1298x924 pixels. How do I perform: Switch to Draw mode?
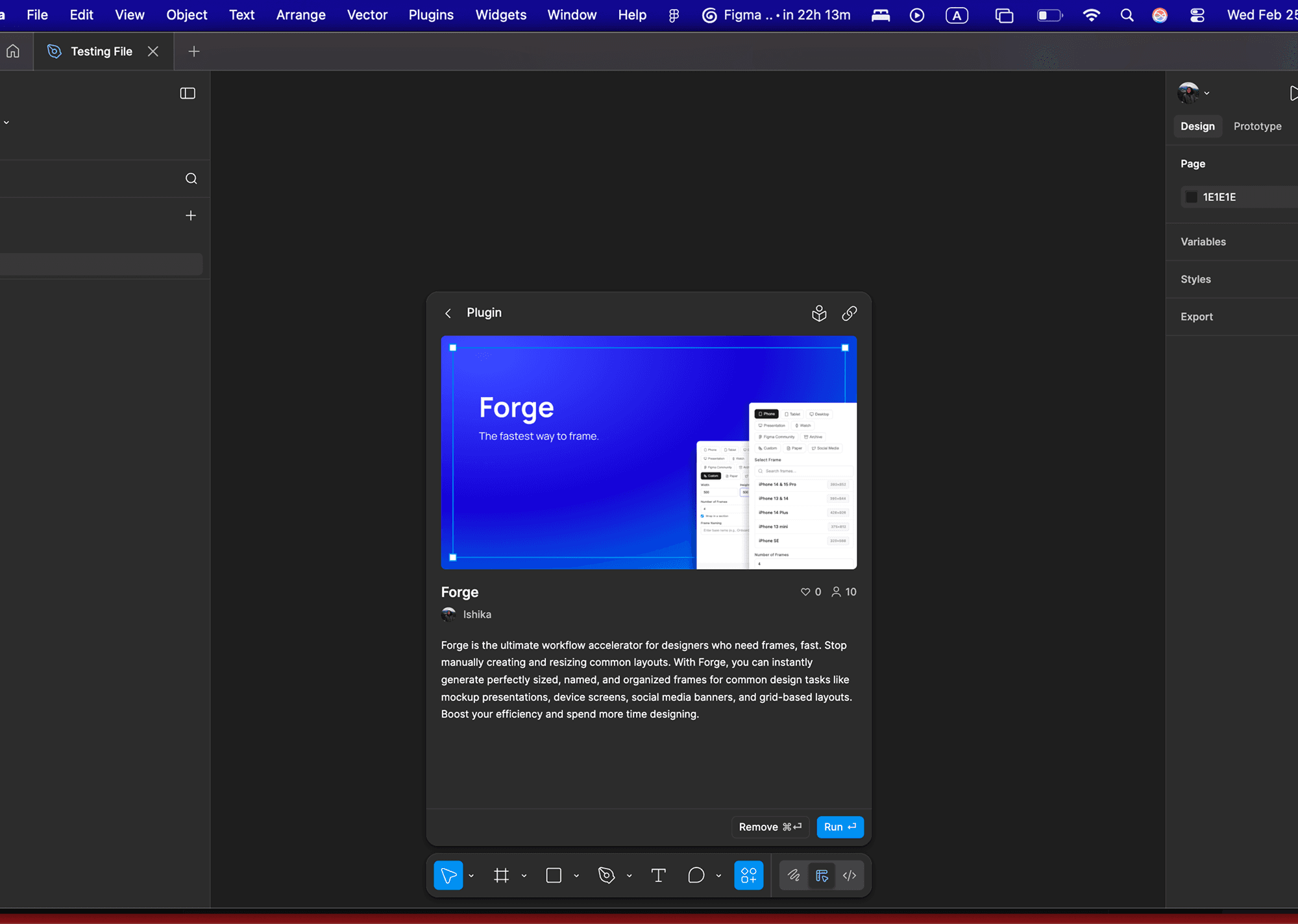793,875
